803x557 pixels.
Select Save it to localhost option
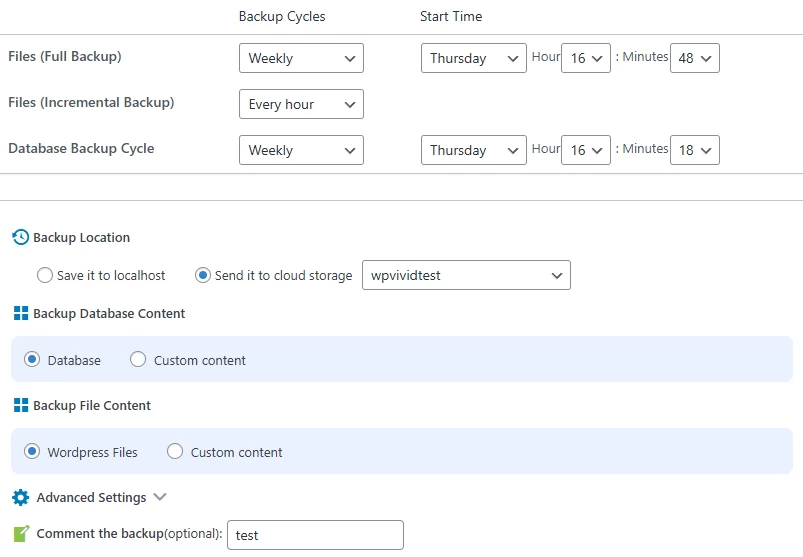click(x=45, y=275)
